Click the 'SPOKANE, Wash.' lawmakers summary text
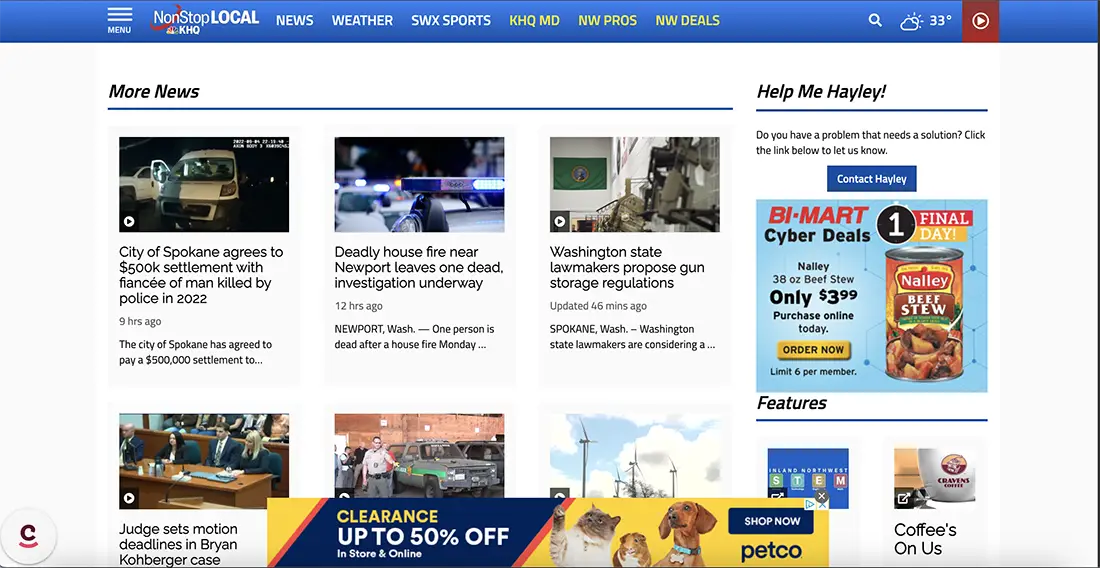 pyautogui.click(x=632, y=337)
